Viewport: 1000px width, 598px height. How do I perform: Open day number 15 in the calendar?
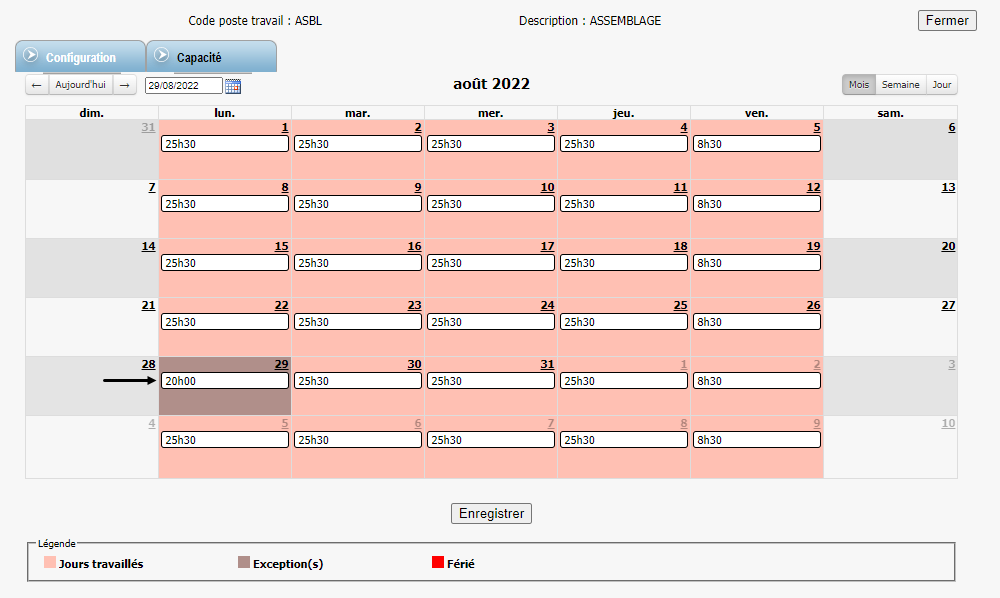coord(281,246)
